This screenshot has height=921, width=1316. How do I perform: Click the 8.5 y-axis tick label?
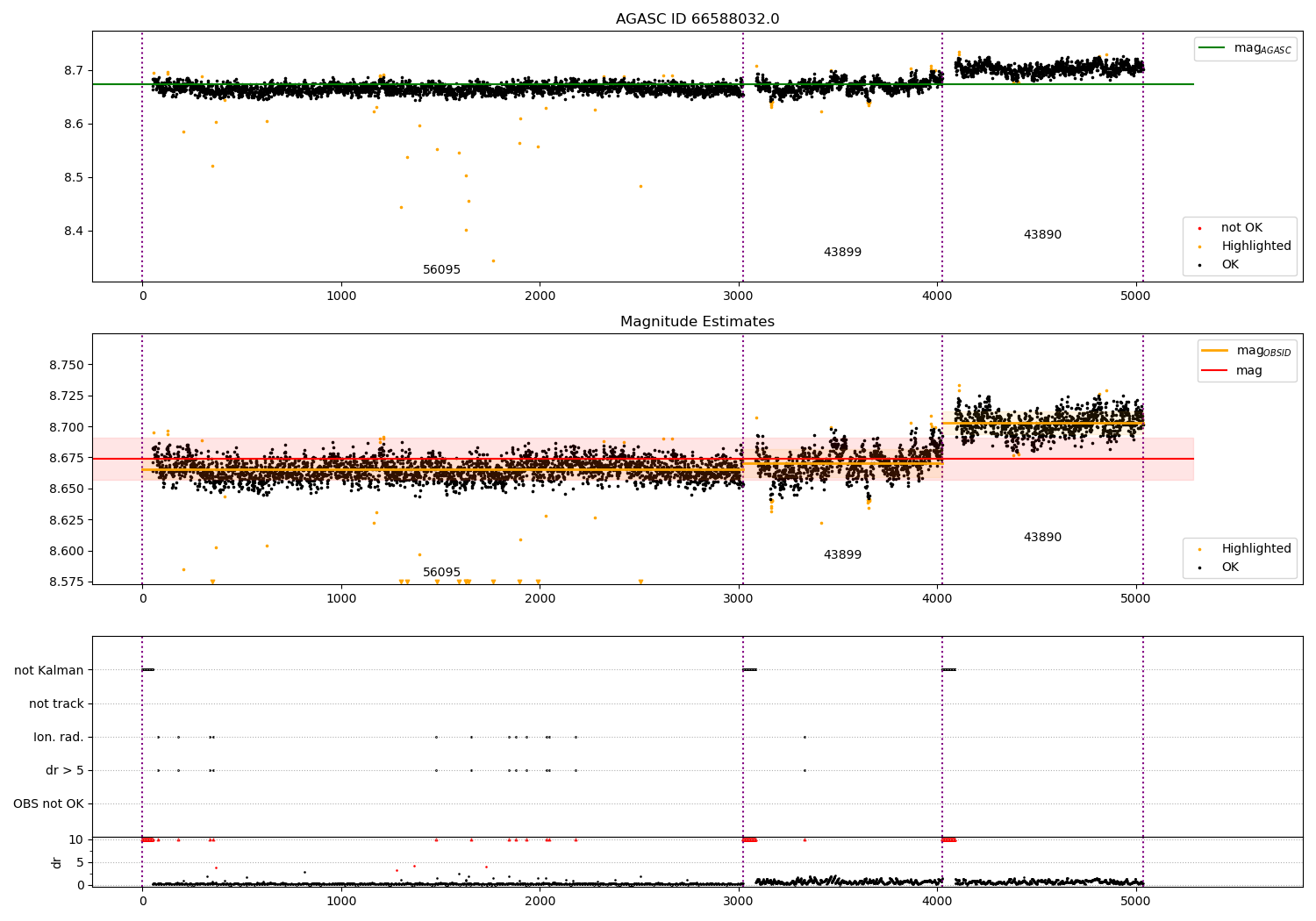pos(75,178)
